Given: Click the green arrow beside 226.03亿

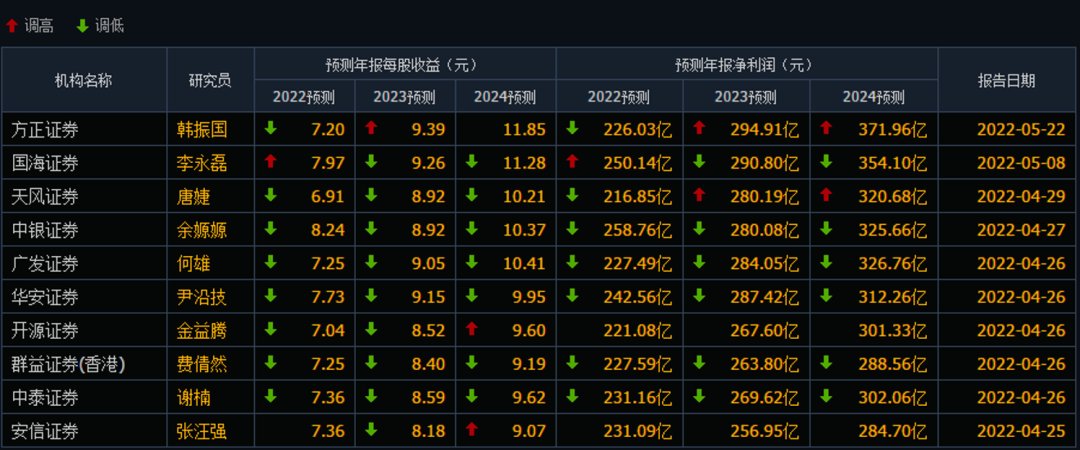Looking at the screenshot, I should 572,128.
